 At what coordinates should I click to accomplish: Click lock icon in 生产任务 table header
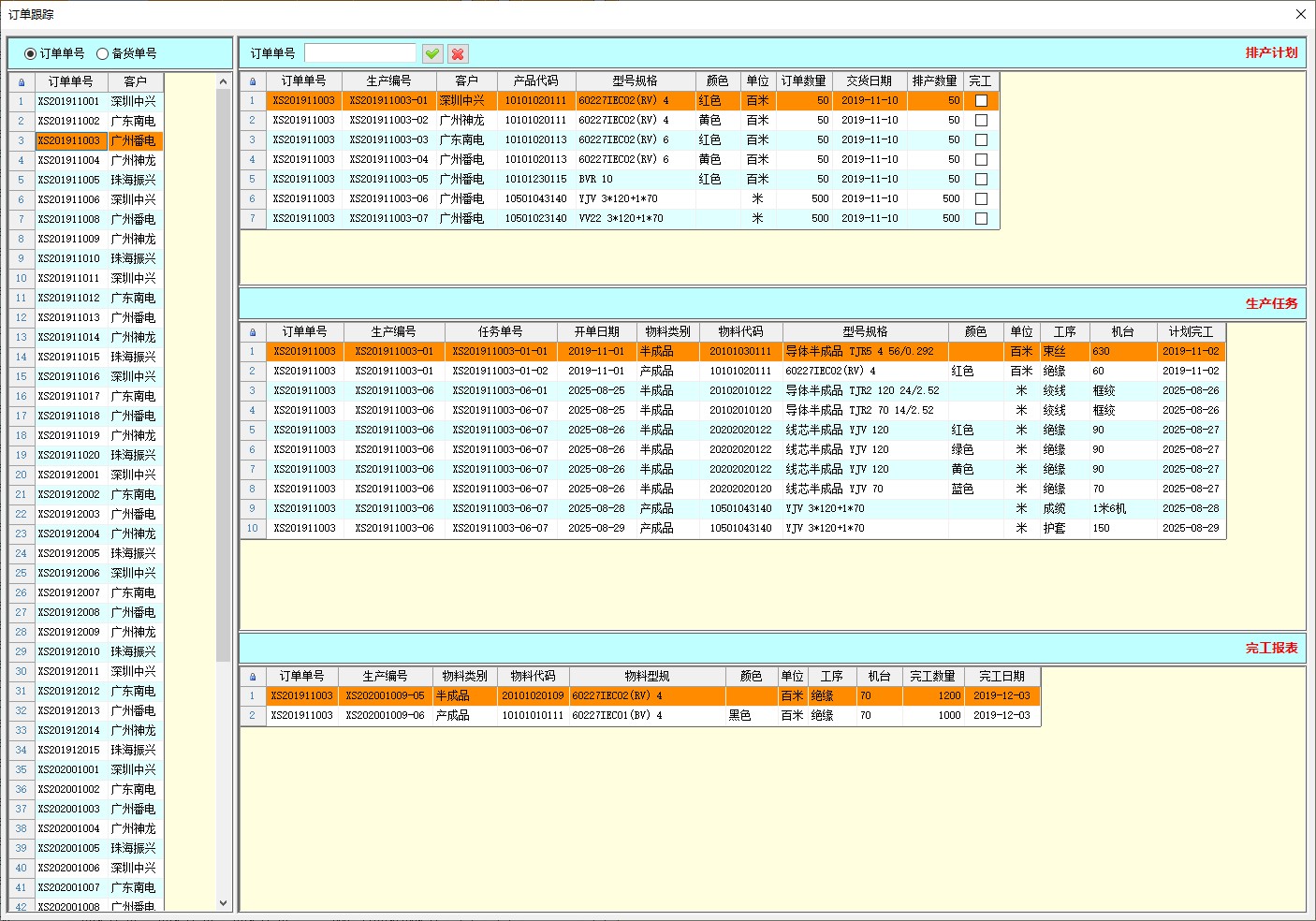click(x=252, y=332)
